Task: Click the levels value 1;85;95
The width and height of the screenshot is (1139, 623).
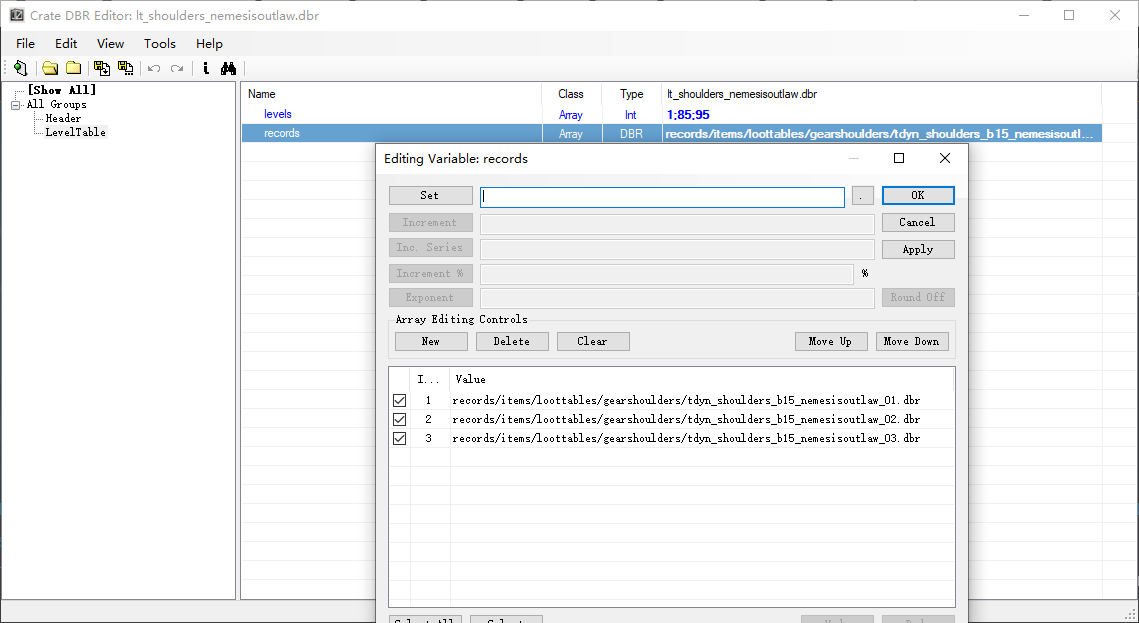Action: (688, 115)
